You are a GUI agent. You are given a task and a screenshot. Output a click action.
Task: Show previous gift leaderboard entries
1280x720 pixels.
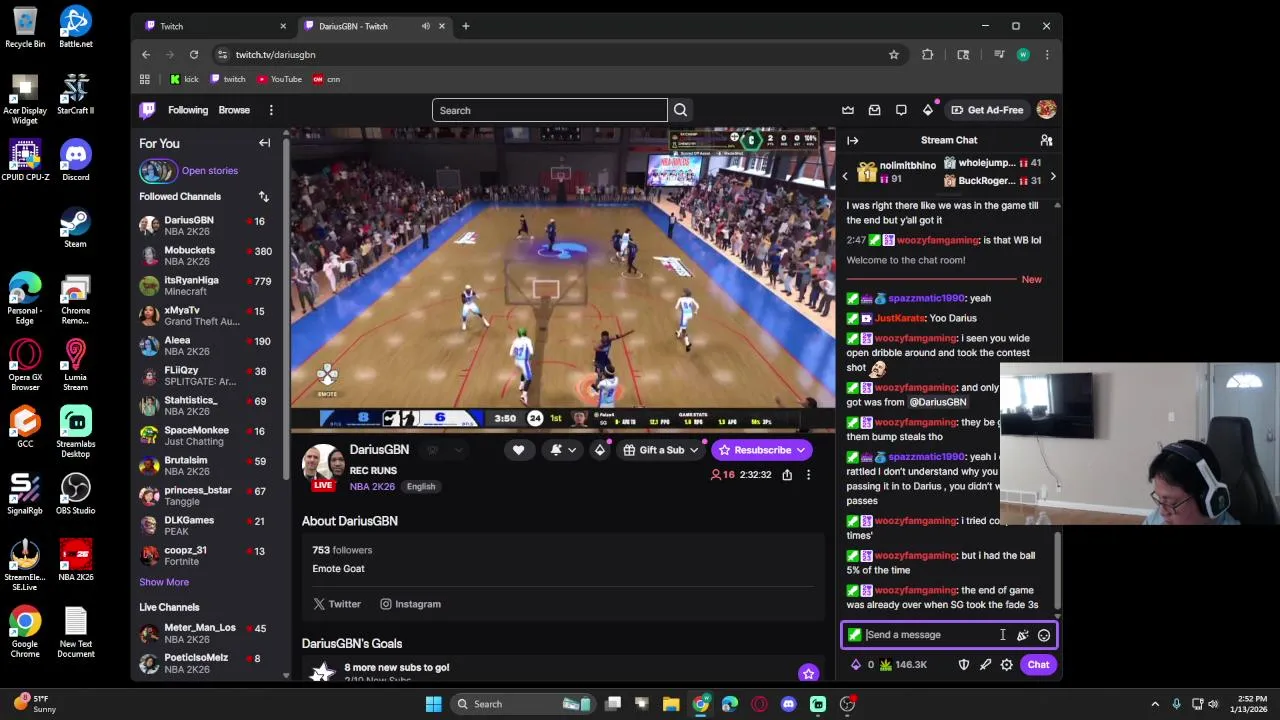tap(844, 176)
